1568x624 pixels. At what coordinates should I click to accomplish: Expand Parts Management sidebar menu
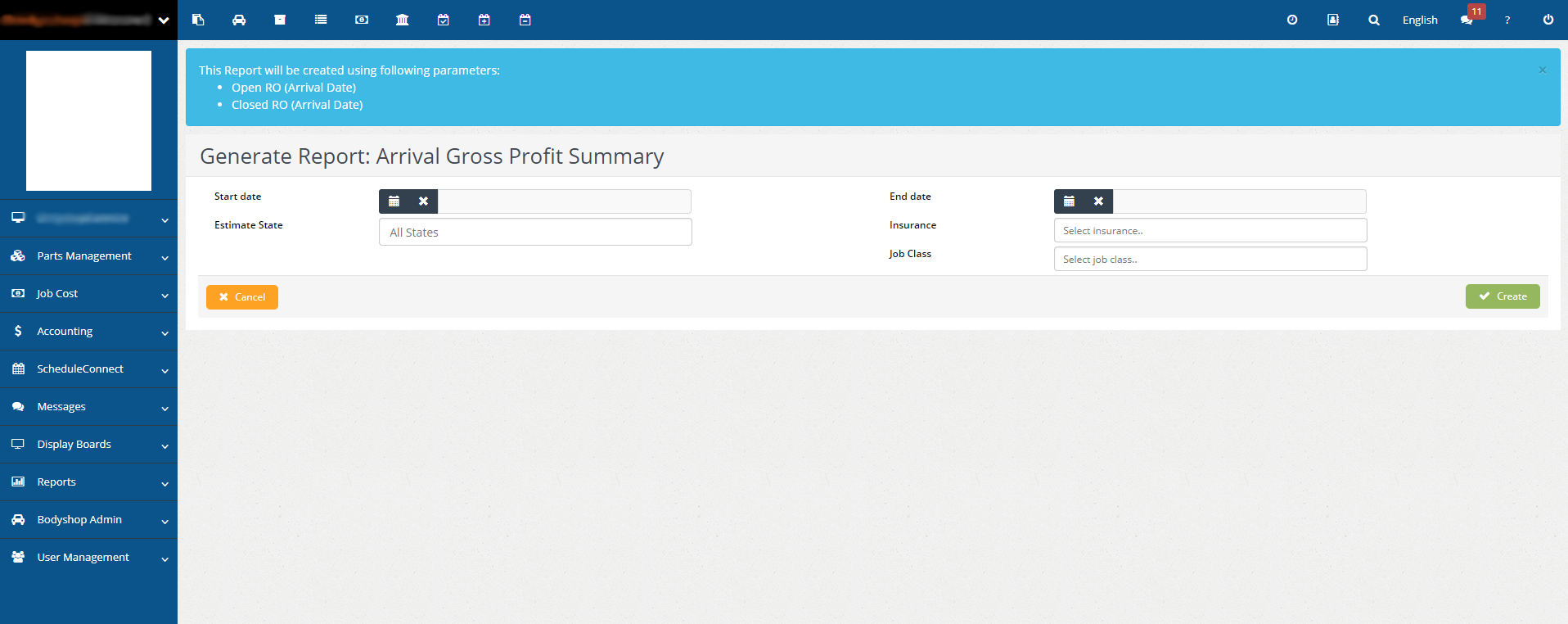pos(88,256)
